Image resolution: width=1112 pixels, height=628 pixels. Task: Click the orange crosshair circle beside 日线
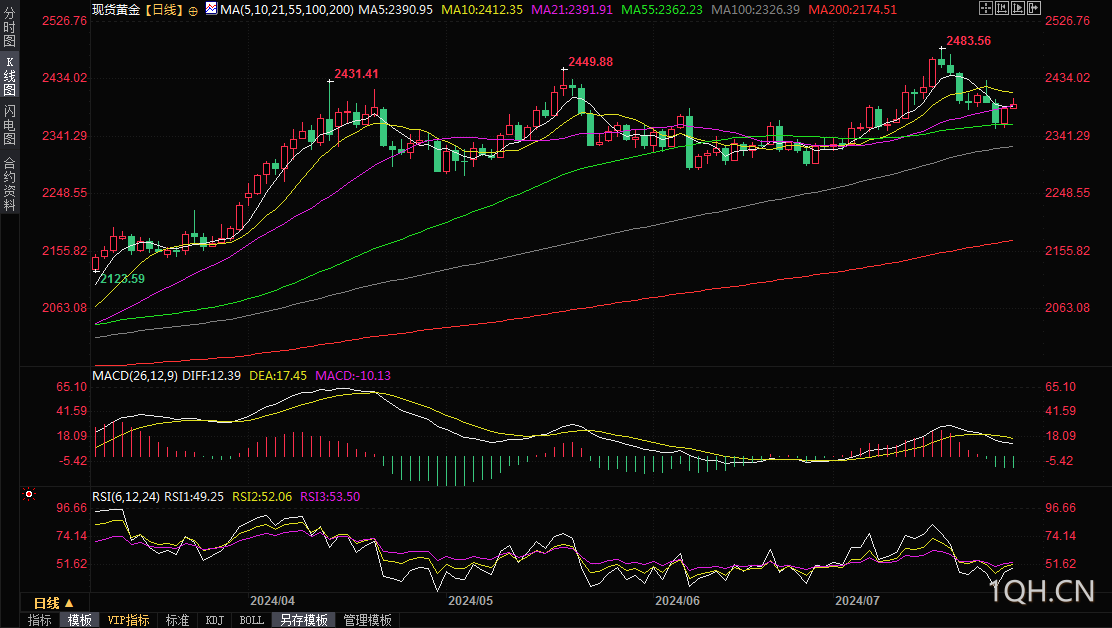[193, 11]
